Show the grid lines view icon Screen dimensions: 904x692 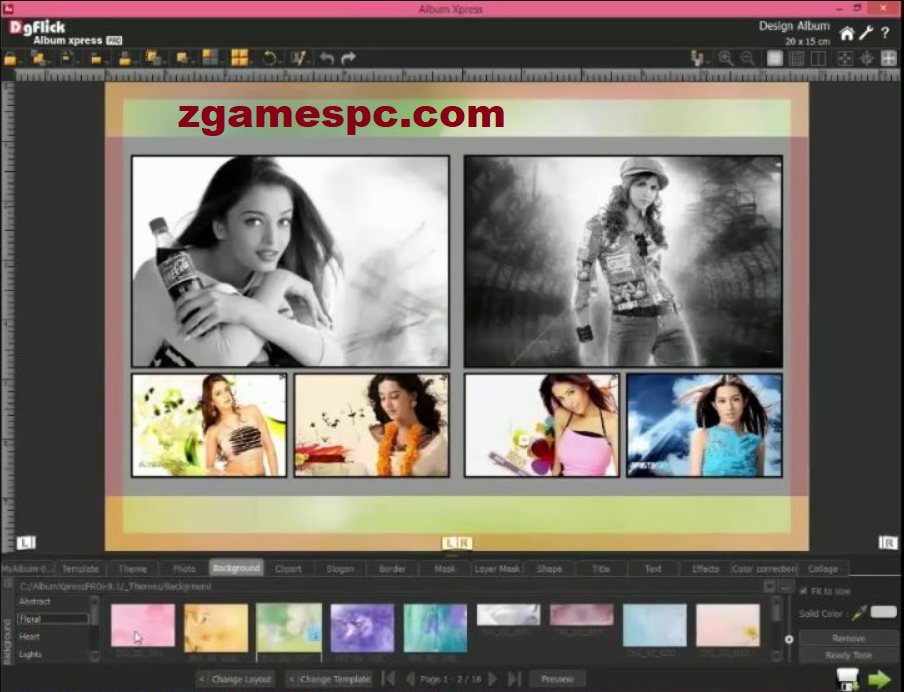click(796, 58)
